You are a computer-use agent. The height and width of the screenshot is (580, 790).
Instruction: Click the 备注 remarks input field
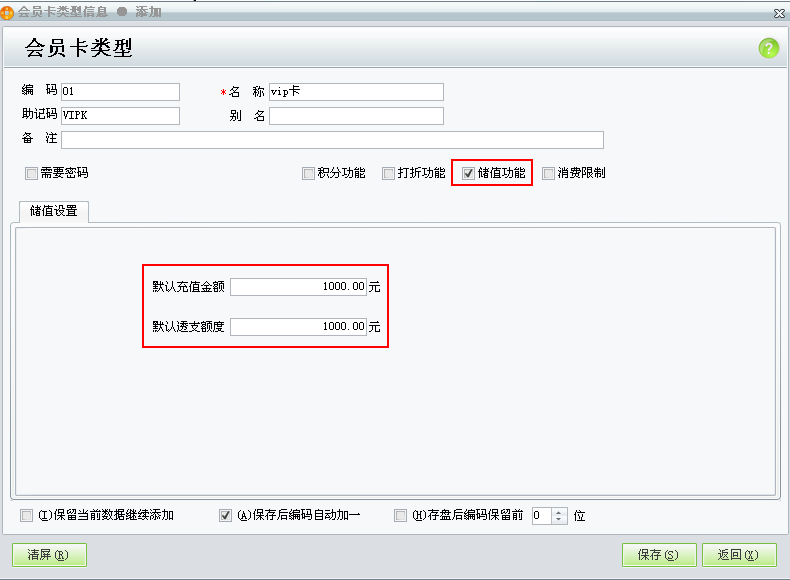click(x=333, y=140)
